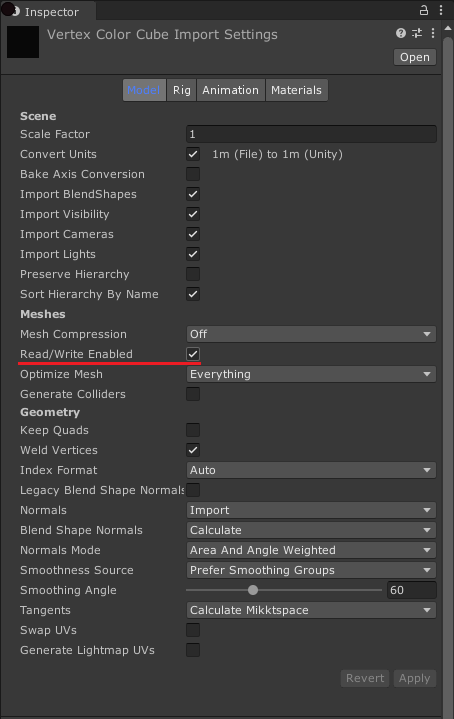Viewport: 454px width, 719px height.
Task: Click the asset preview thumbnail
Action: pos(23,42)
